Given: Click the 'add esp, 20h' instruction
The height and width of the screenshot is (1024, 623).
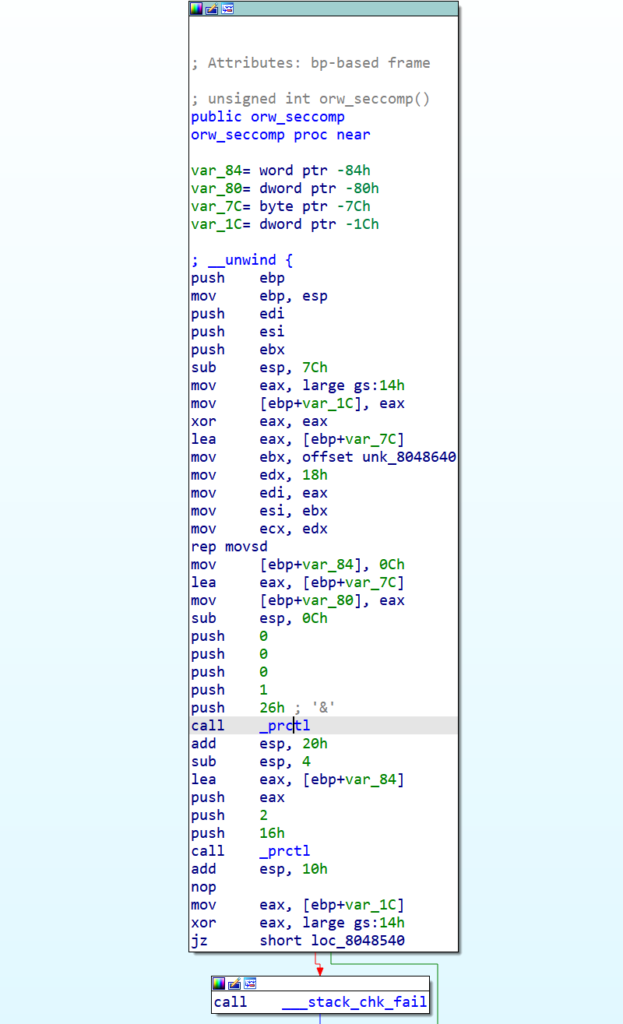Looking at the screenshot, I should [259, 743].
